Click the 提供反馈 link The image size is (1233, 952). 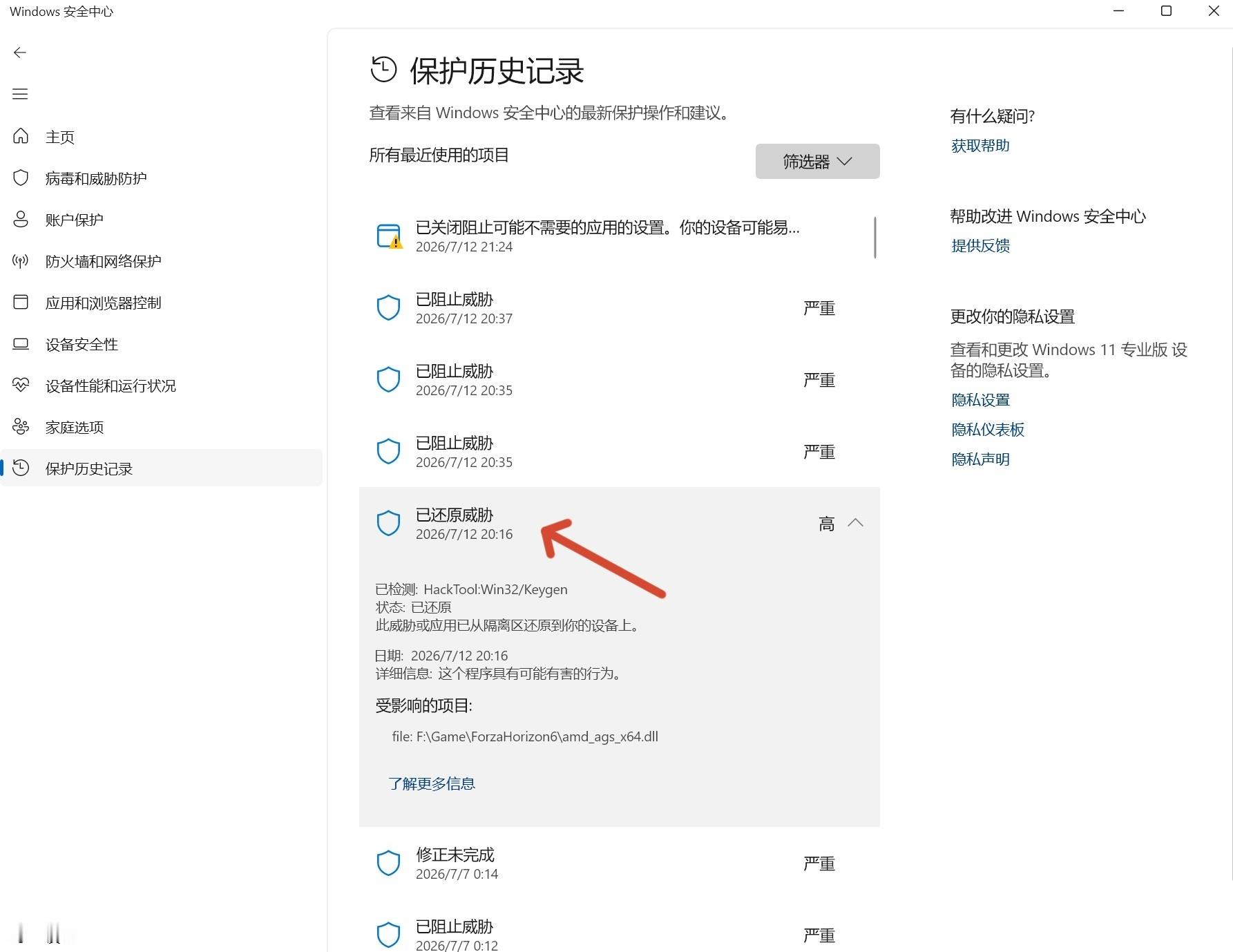point(980,246)
